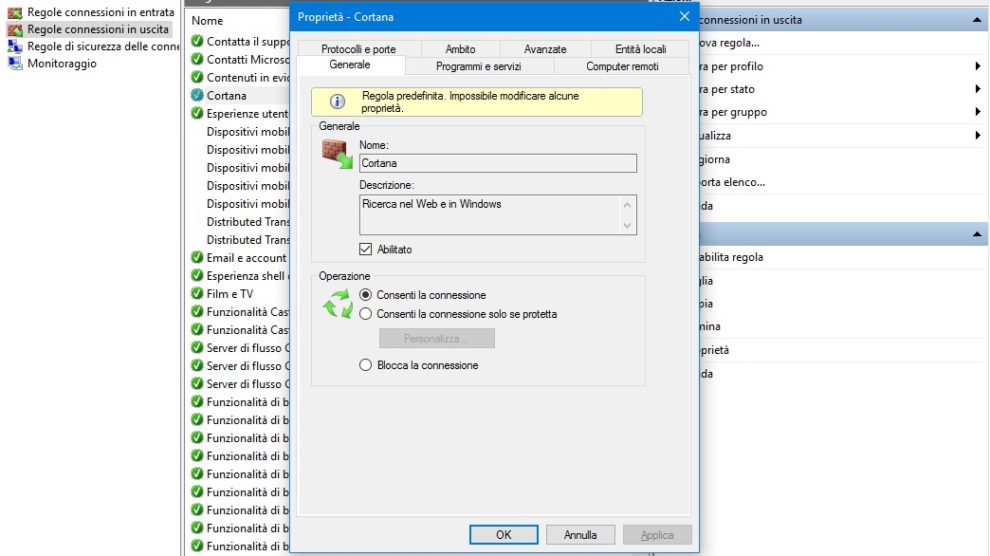Expand the filter per profilo submenu arrow
Viewport: 990px width, 556px height.
tap(977, 66)
